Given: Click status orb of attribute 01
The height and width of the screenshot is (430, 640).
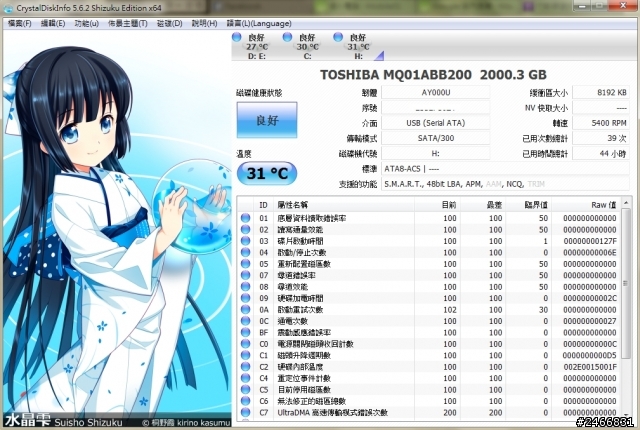Looking at the screenshot, I should [245, 218].
